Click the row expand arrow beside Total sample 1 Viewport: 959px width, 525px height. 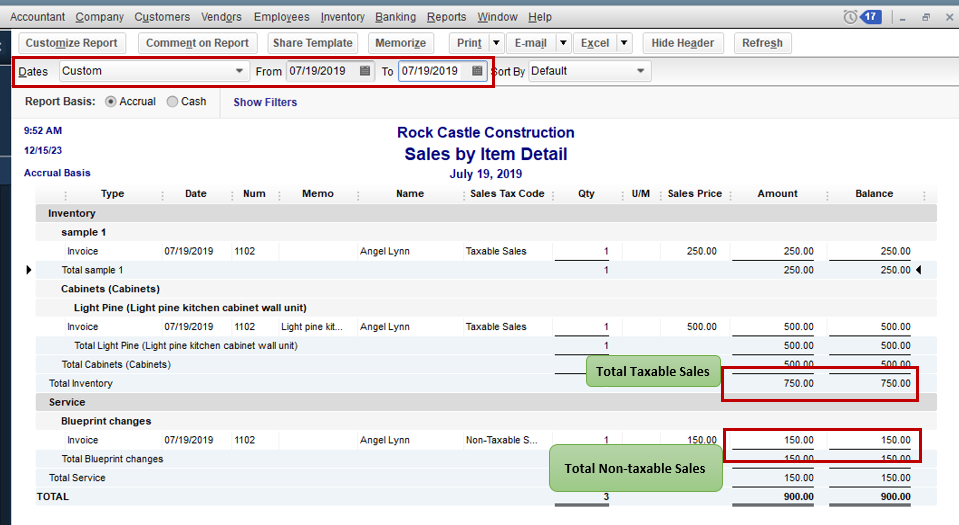[29, 270]
